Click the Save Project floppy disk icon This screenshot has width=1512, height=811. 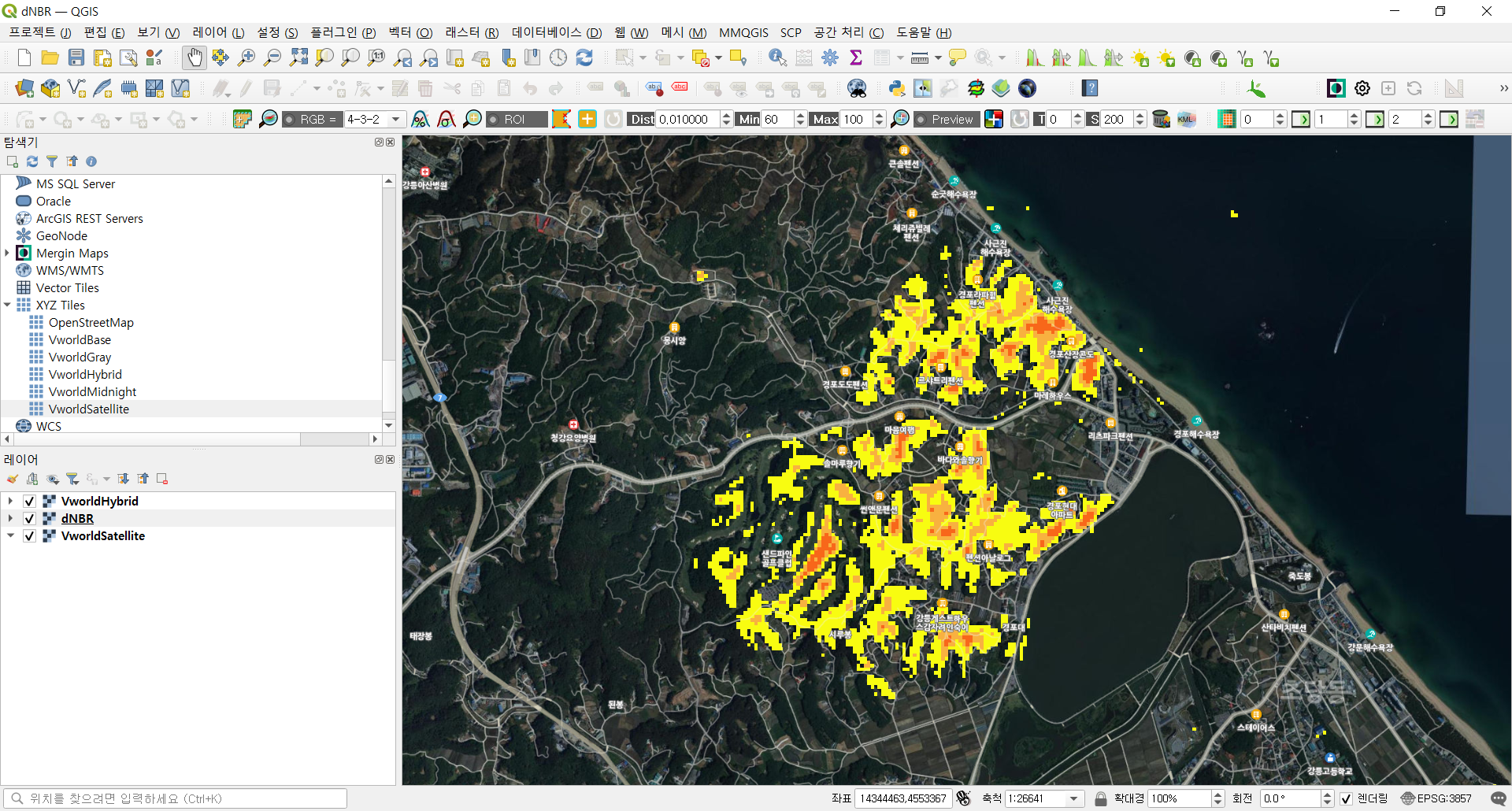pyautogui.click(x=76, y=57)
